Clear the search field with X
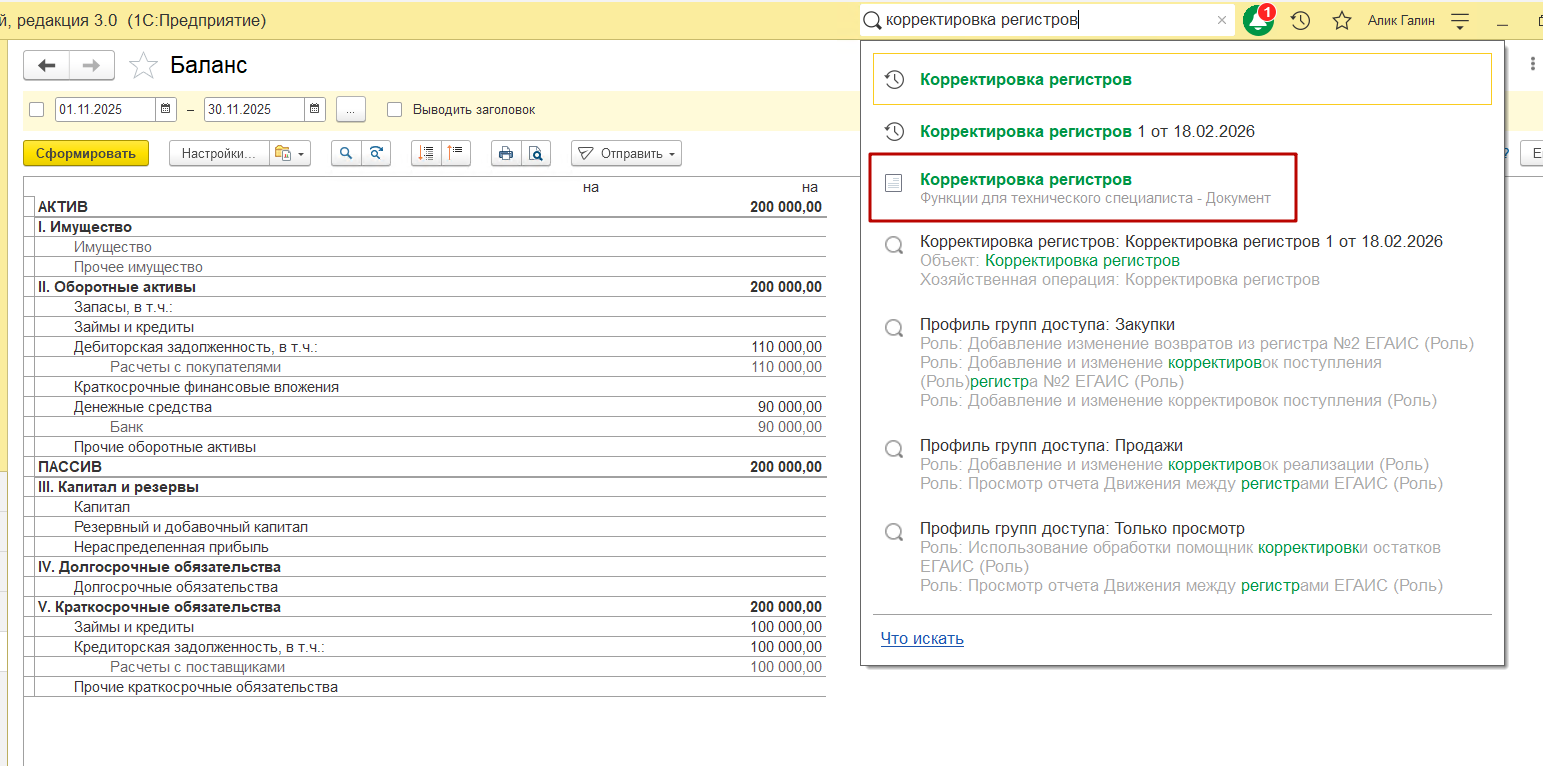Screen dimensions: 1543x766 point(1221,20)
